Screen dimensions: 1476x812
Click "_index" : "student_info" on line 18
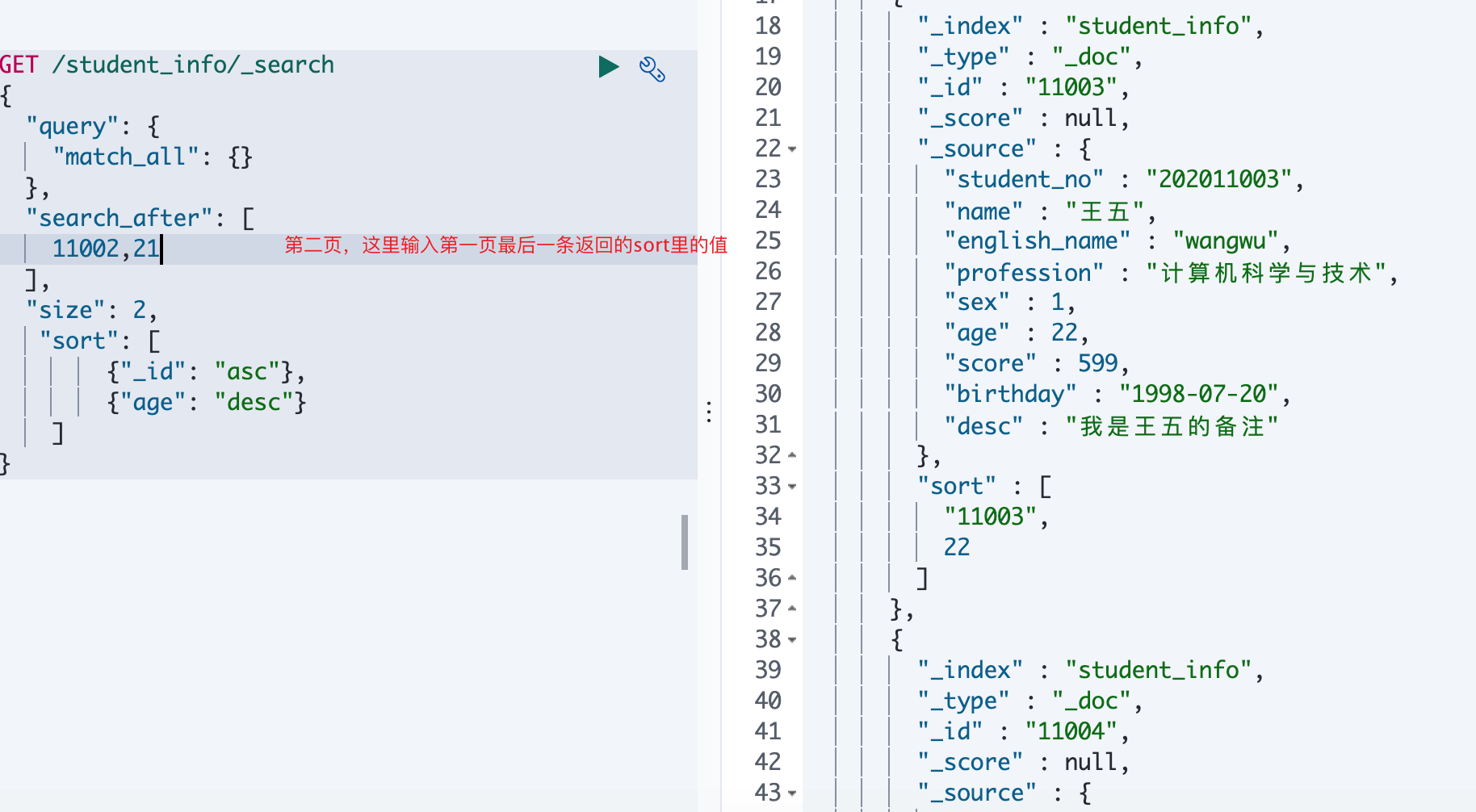[x=1091, y=26]
